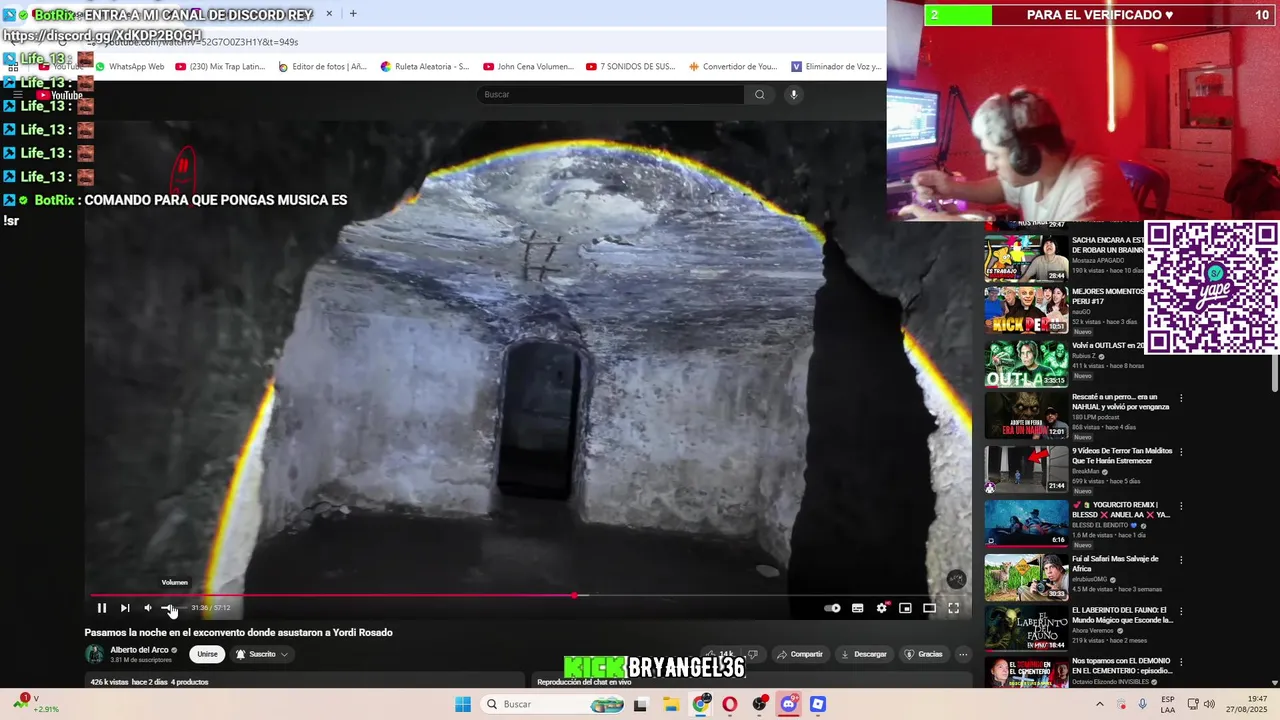Open Opera browser from the taskbar

(730, 704)
